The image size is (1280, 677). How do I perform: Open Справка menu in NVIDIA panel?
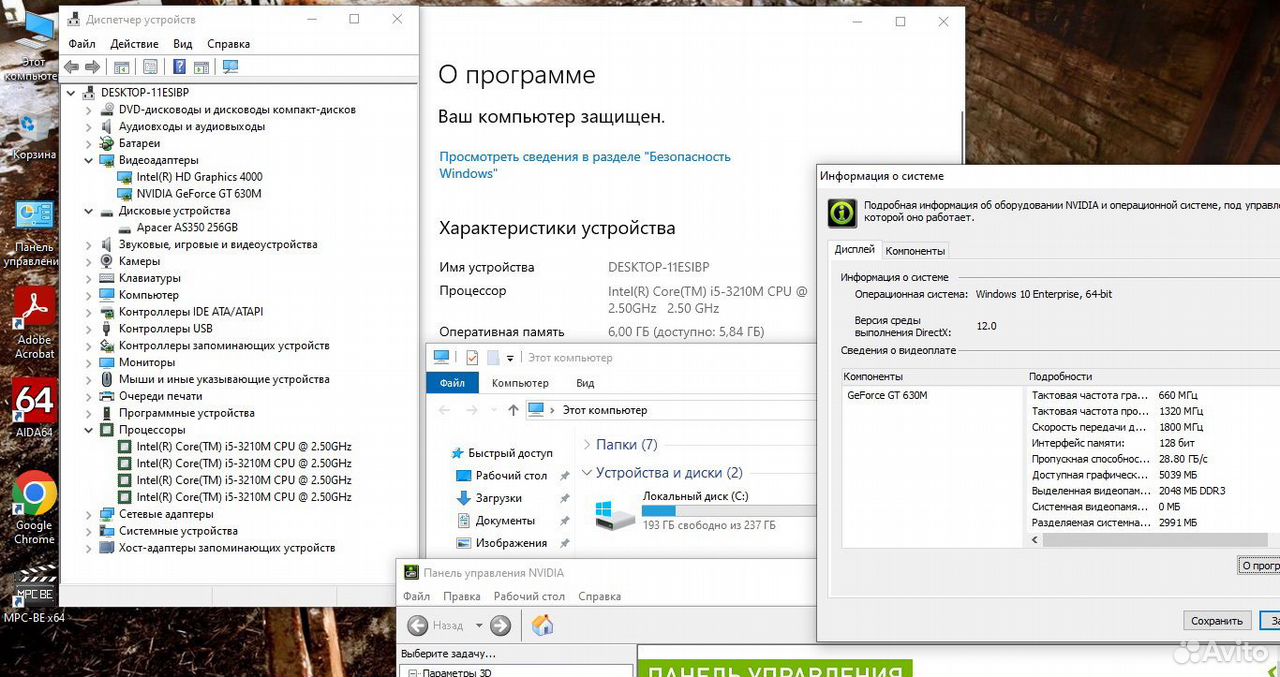(599, 596)
